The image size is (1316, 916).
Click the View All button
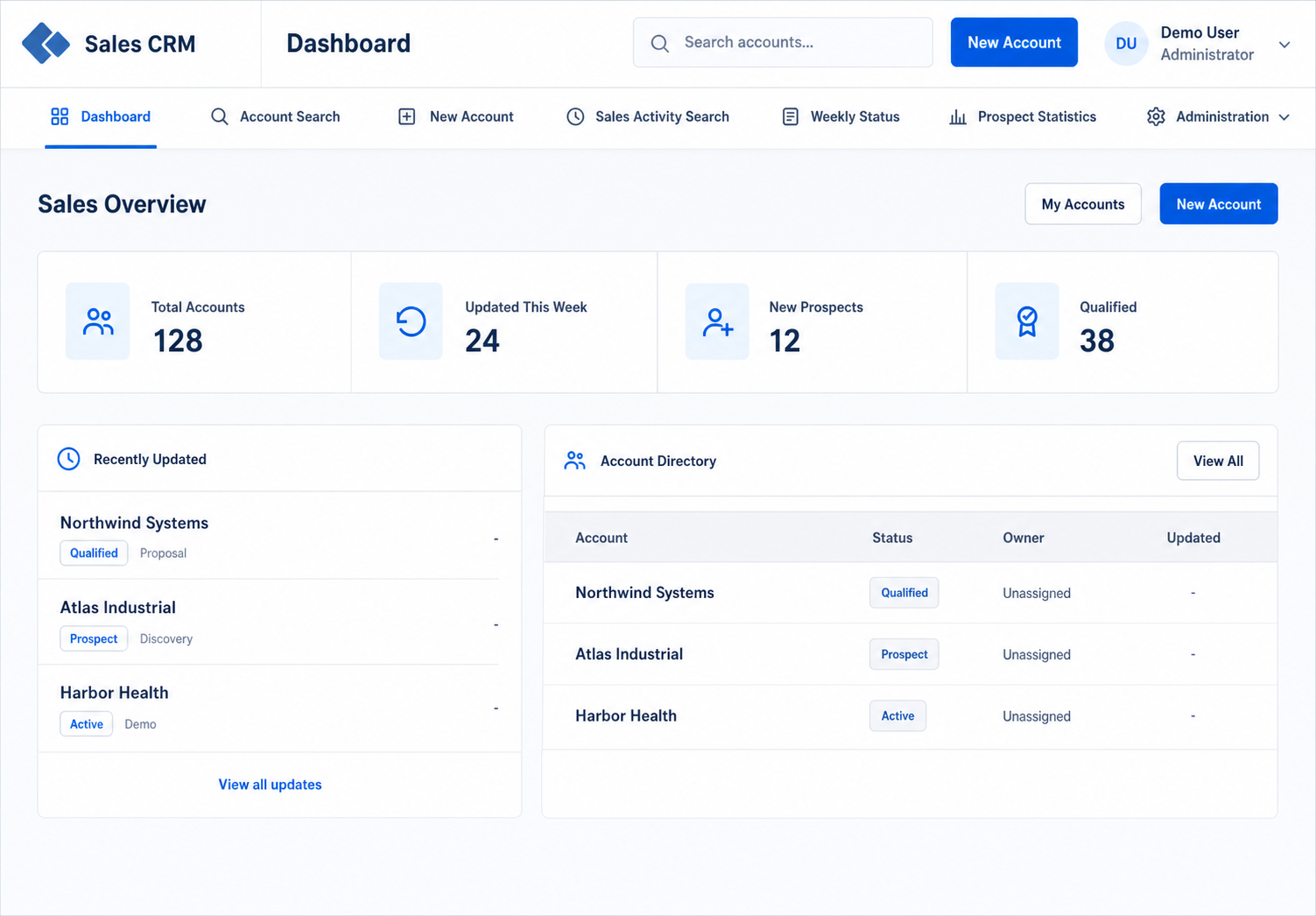(x=1218, y=461)
